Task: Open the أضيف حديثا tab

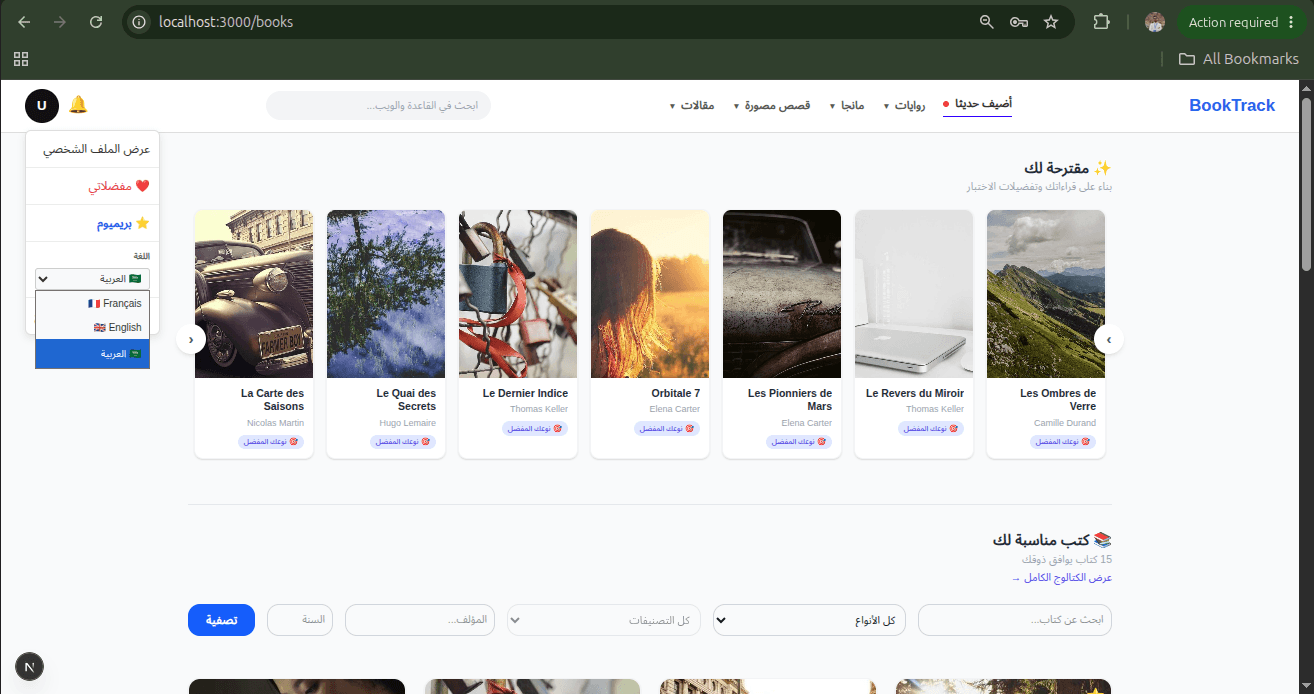Action: click(x=977, y=104)
